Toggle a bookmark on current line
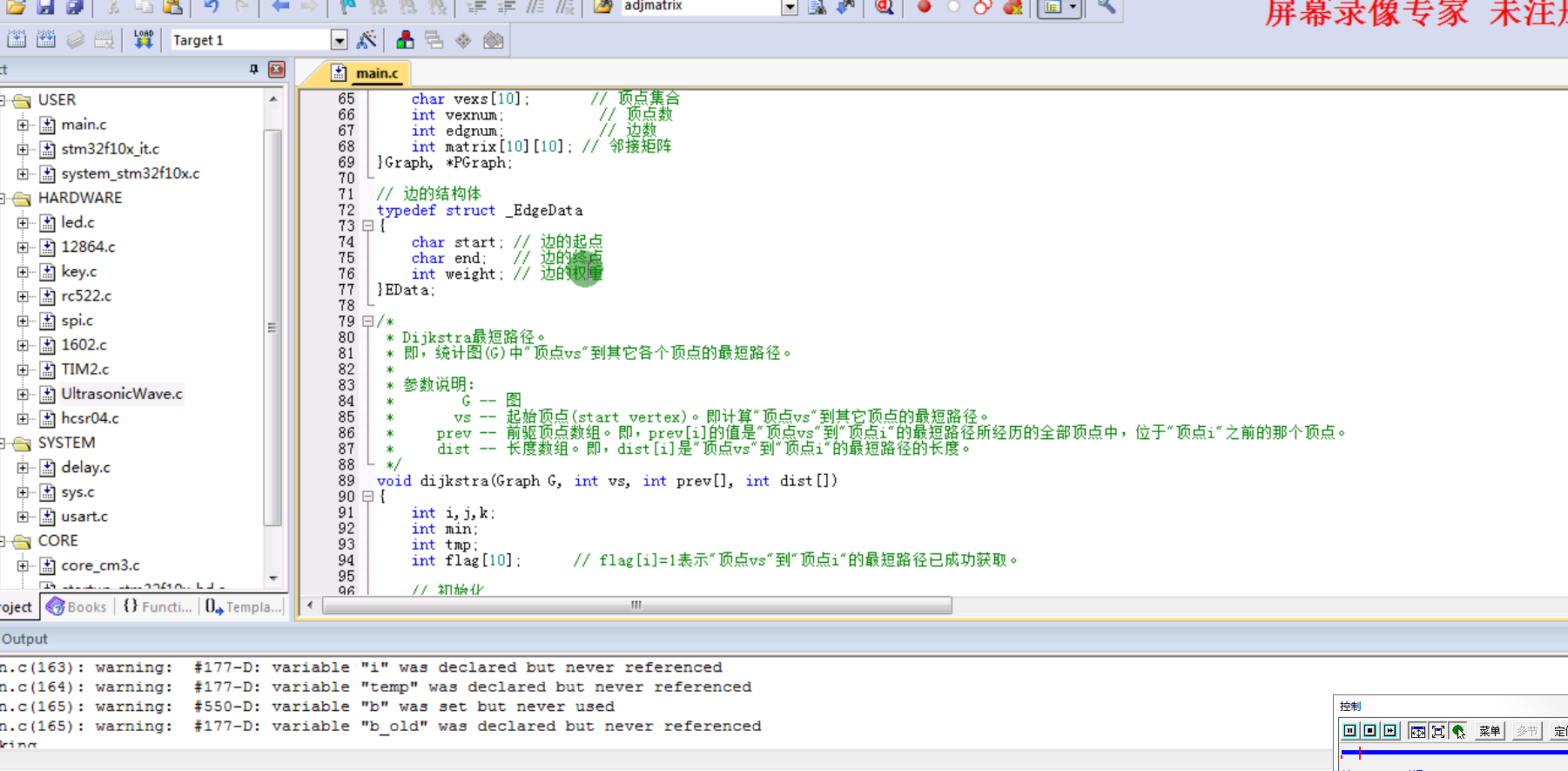The image size is (1568, 771). tap(347, 7)
